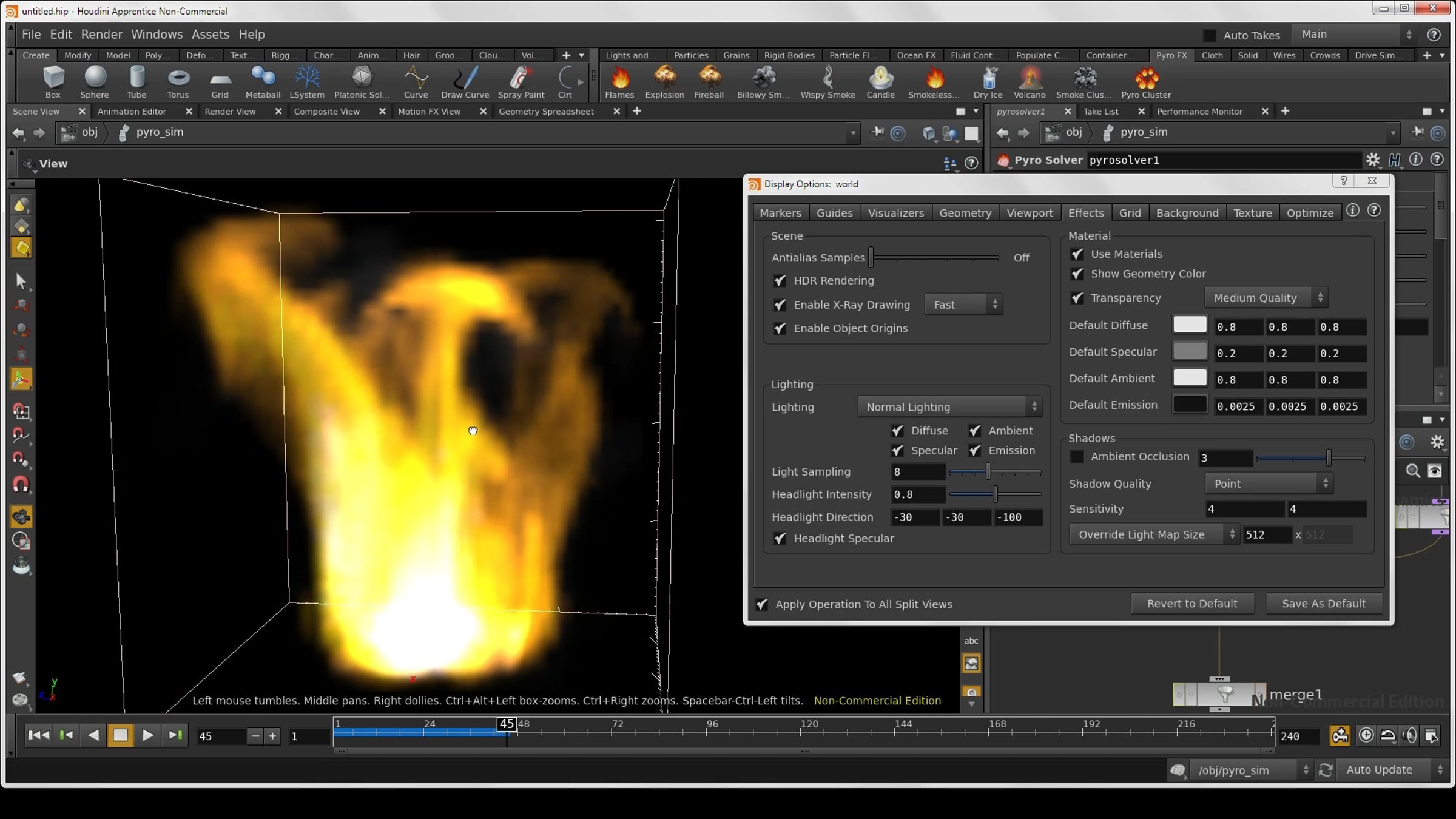Pick the Platonic Solids tool
Image resolution: width=1456 pixels, height=819 pixels.
click(x=362, y=82)
